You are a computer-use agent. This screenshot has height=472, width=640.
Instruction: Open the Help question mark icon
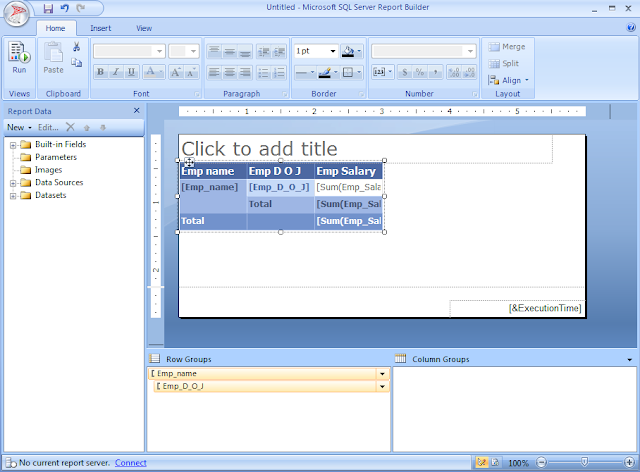(x=631, y=27)
